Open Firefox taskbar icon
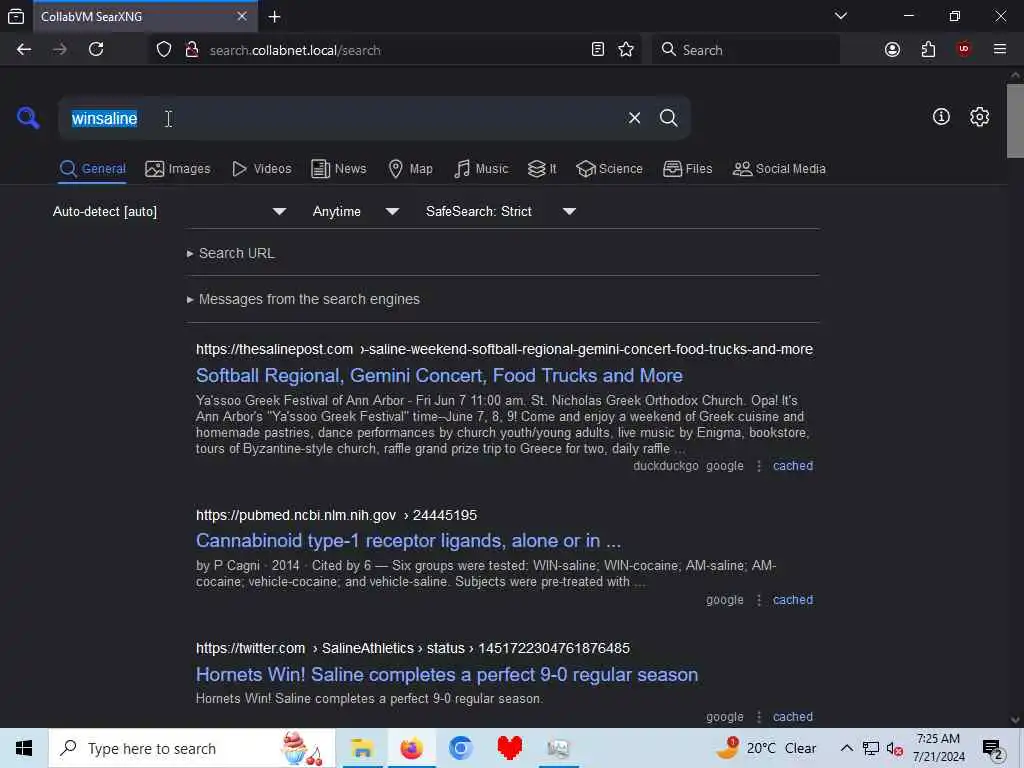This screenshot has height=768, width=1024. click(411, 748)
